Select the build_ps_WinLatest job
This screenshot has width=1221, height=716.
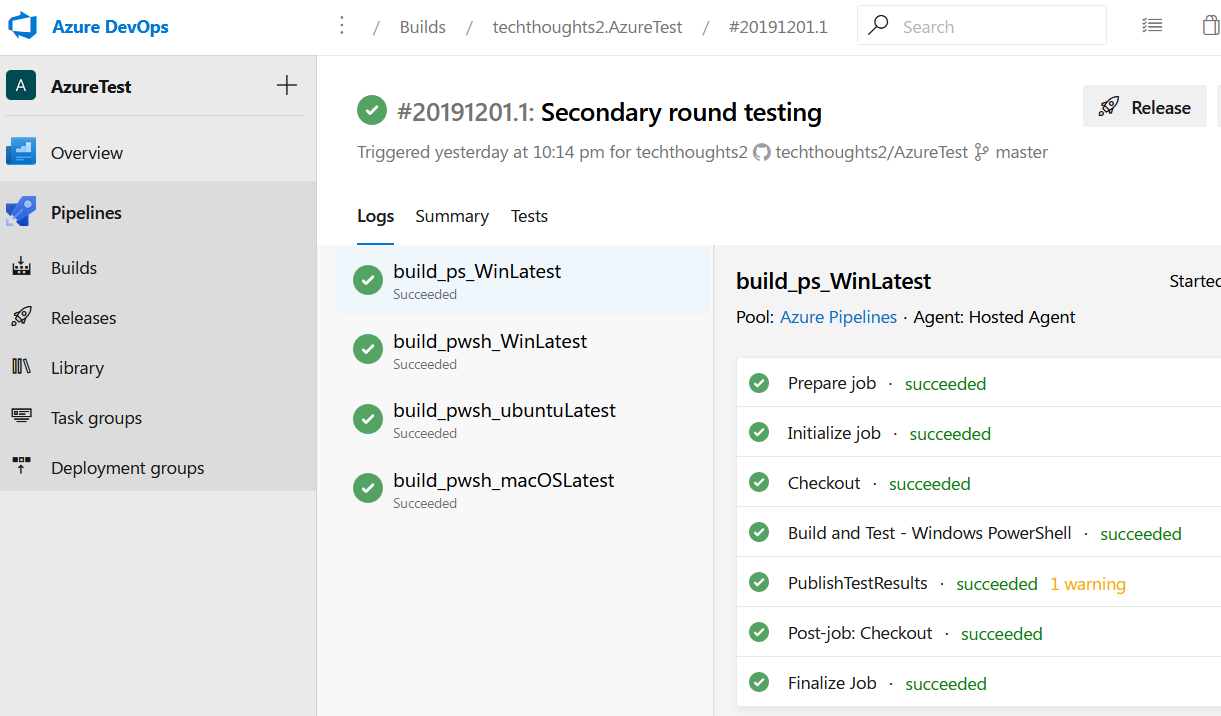pos(524,280)
